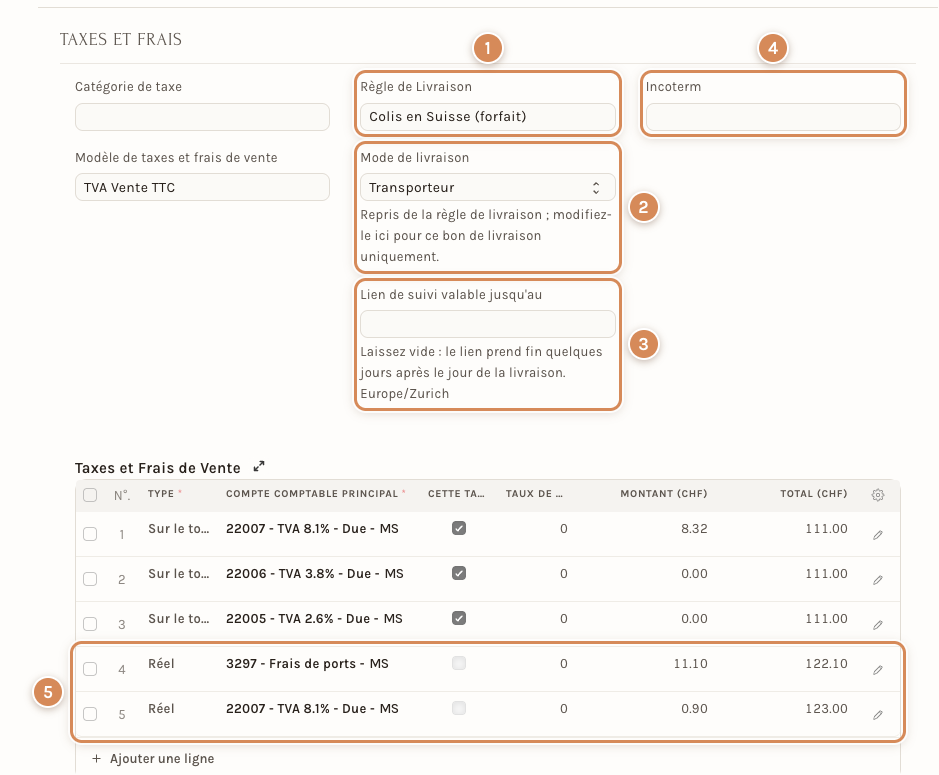Edit the Frais de ports row pencil
The height and width of the screenshot is (775, 939).
pyautogui.click(x=877, y=670)
